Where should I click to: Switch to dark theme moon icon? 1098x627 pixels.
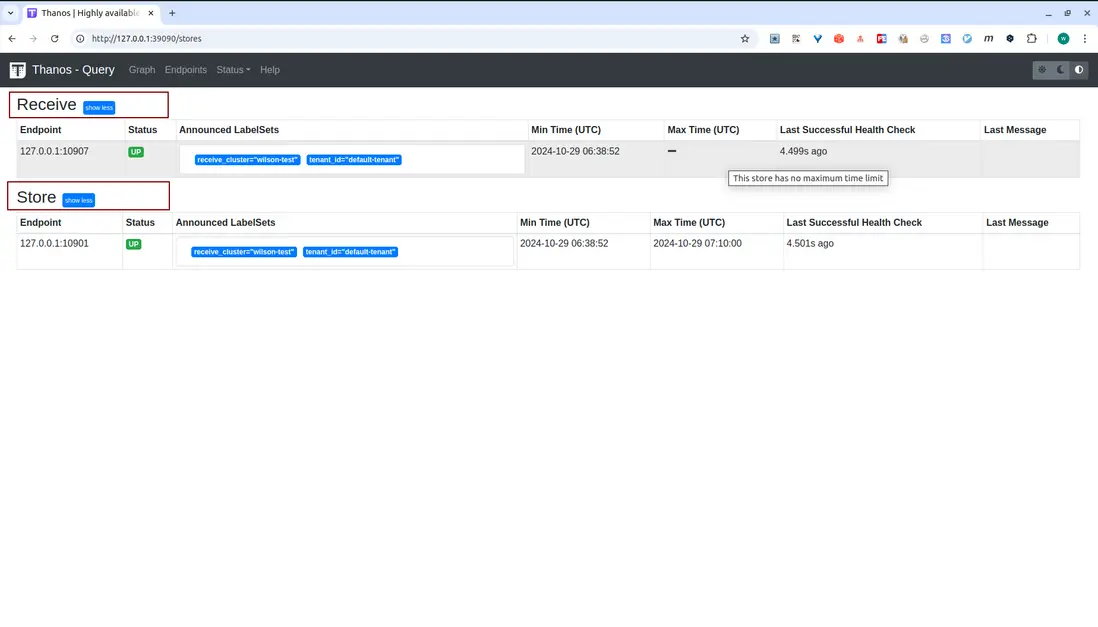(1061, 70)
